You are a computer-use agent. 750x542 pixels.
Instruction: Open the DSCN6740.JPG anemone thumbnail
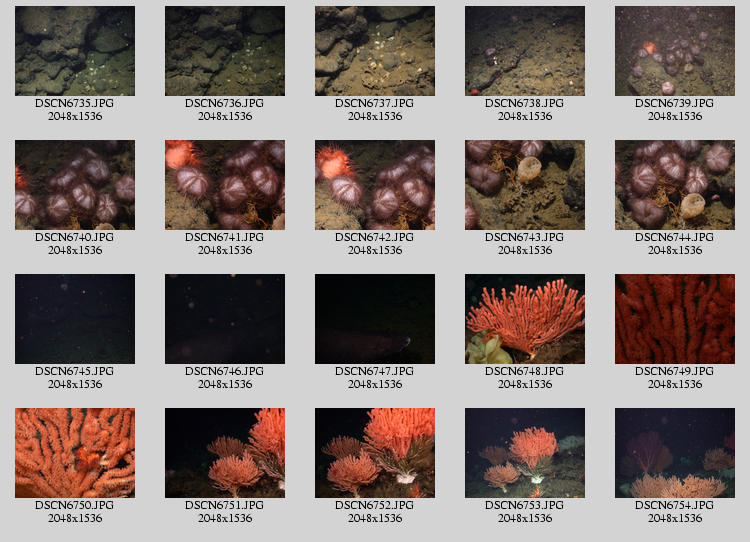tap(75, 185)
